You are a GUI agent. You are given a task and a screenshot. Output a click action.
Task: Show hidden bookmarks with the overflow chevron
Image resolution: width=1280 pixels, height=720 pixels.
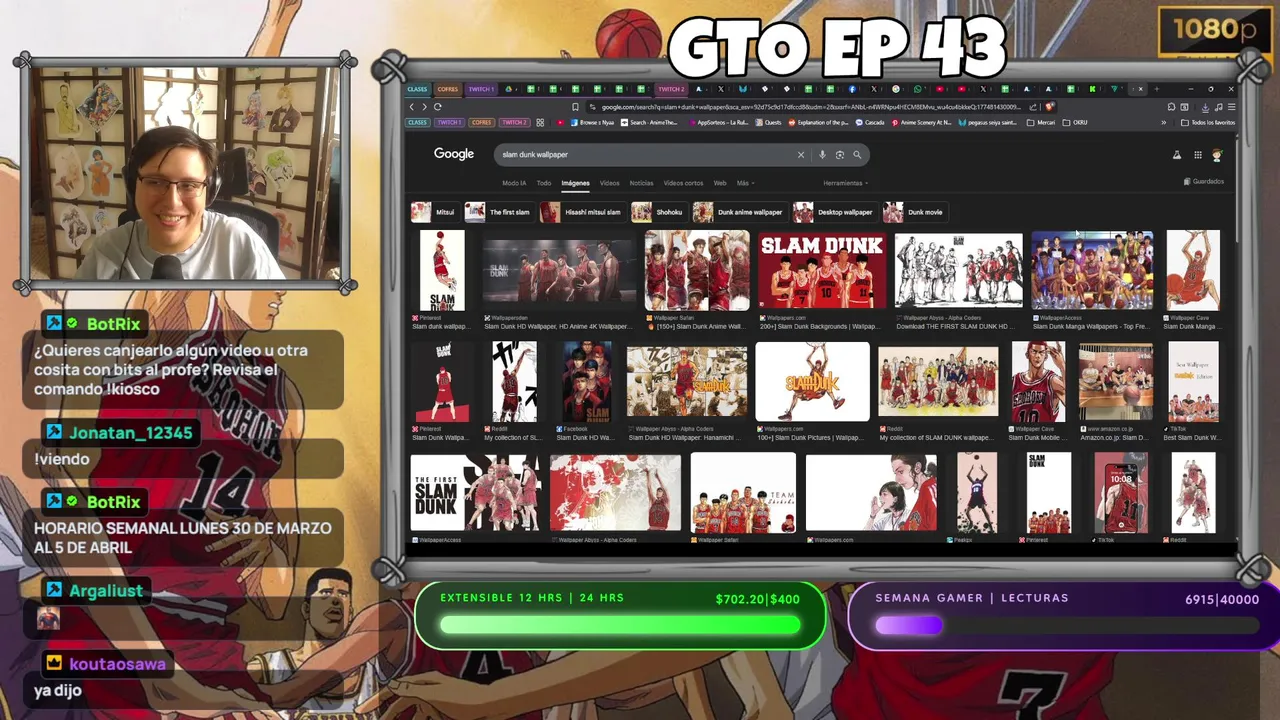1163,123
